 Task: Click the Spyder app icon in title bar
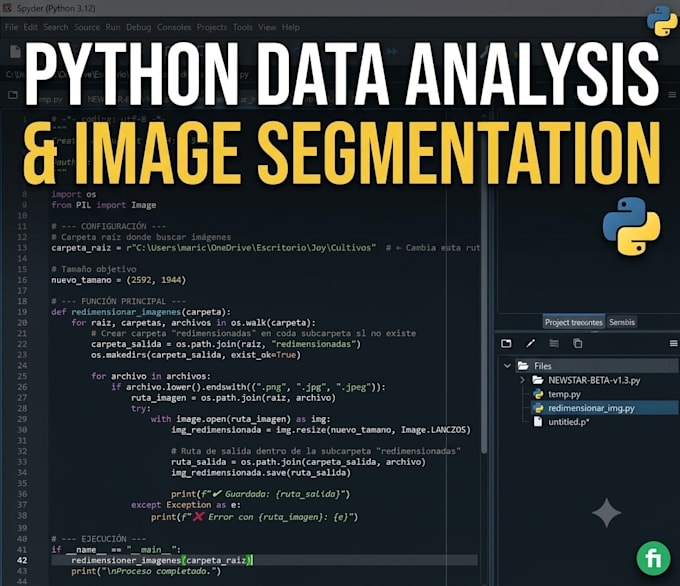click(7, 8)
